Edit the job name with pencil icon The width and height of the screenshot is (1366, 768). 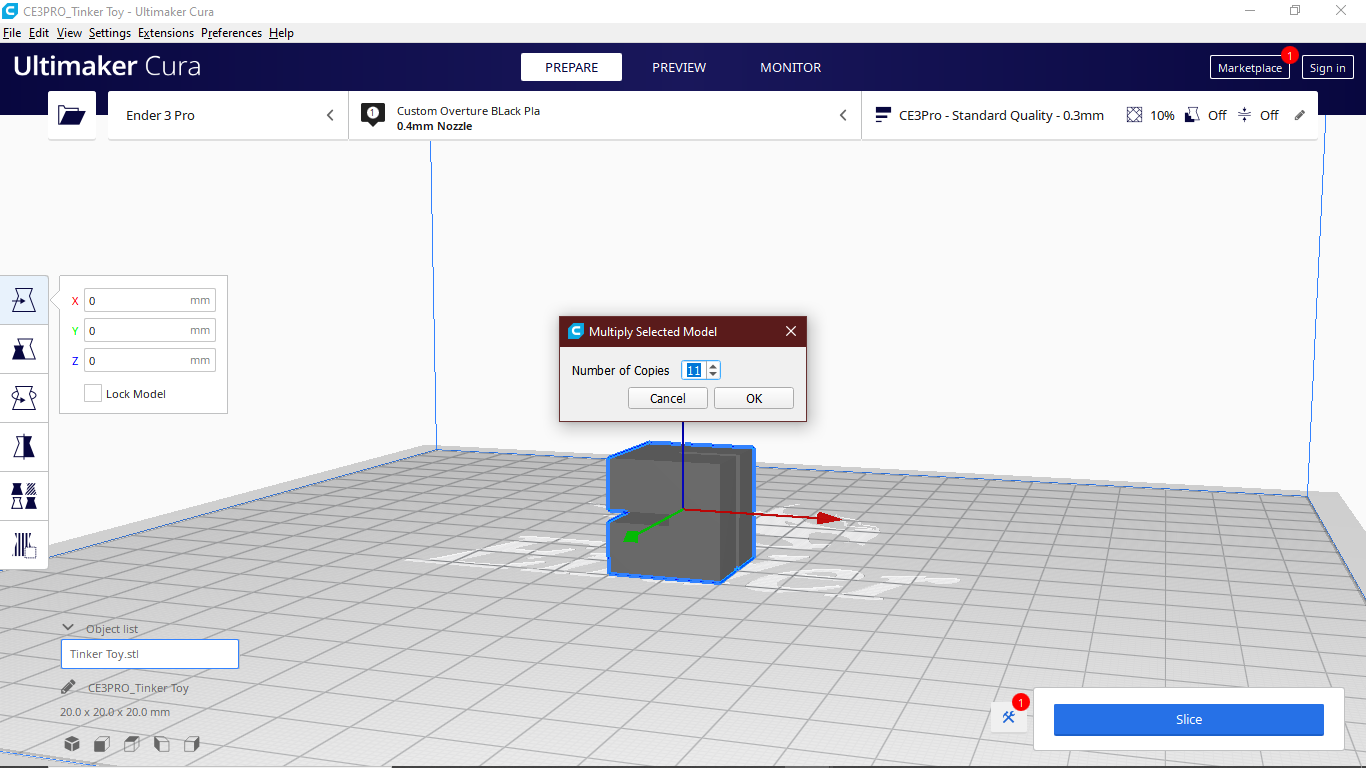click(x=68, y=687)
